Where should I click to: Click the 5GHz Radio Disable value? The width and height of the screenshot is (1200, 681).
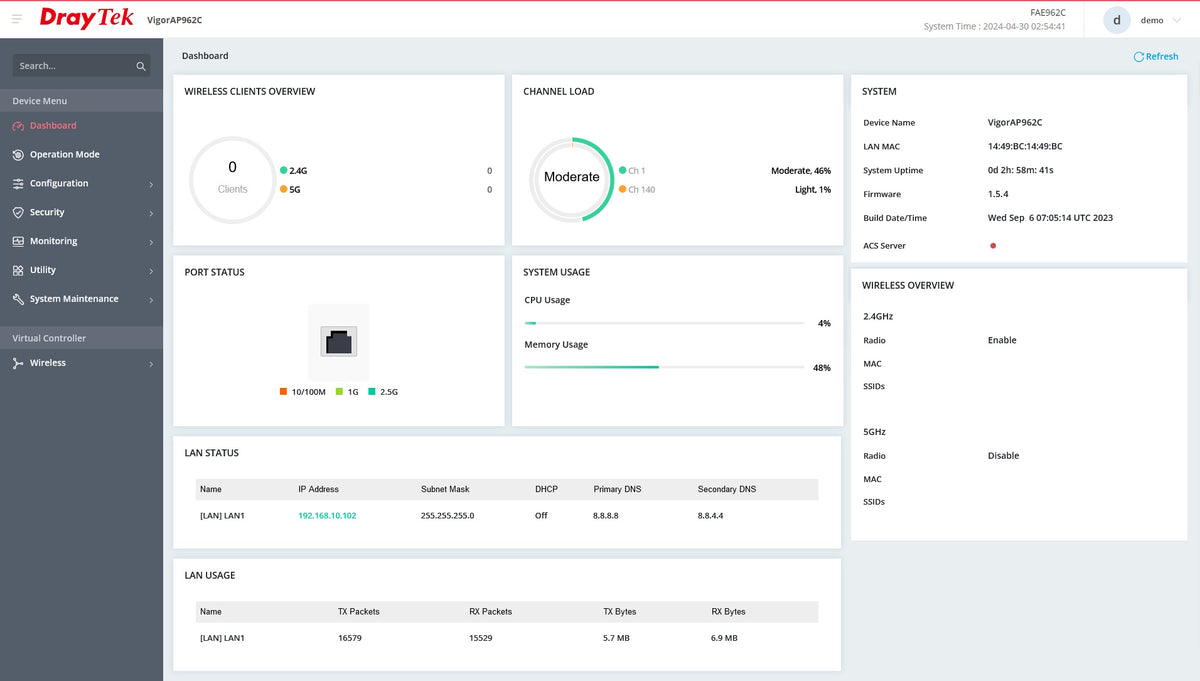coord(1004,456)
